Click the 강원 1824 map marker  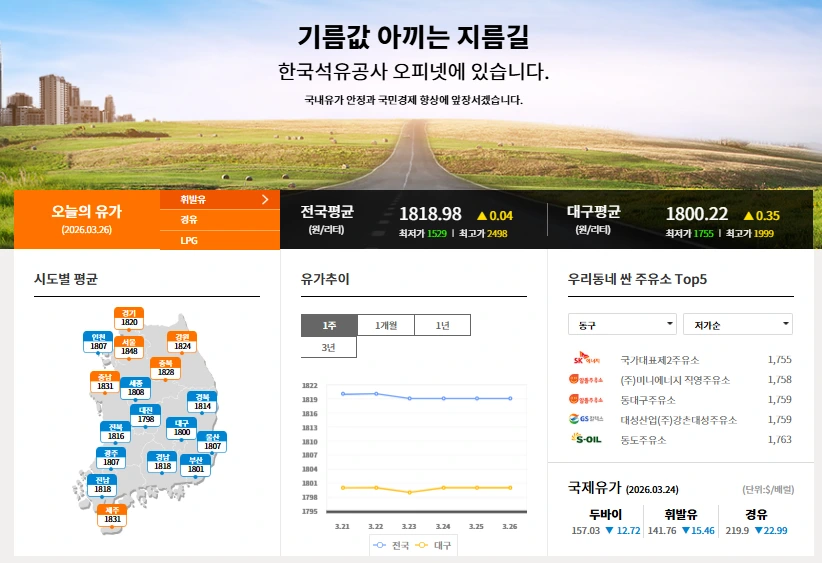[x=182, y=342]
